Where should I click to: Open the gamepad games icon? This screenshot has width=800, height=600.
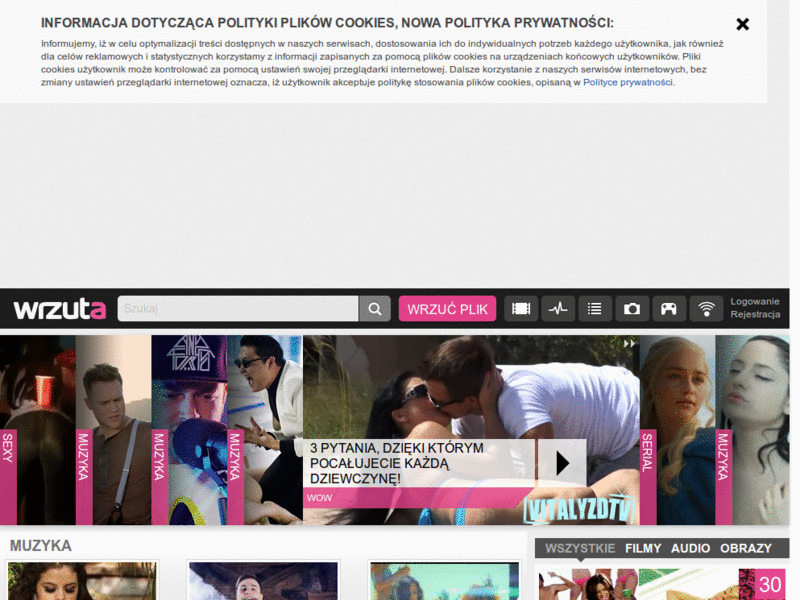(669, 309)
